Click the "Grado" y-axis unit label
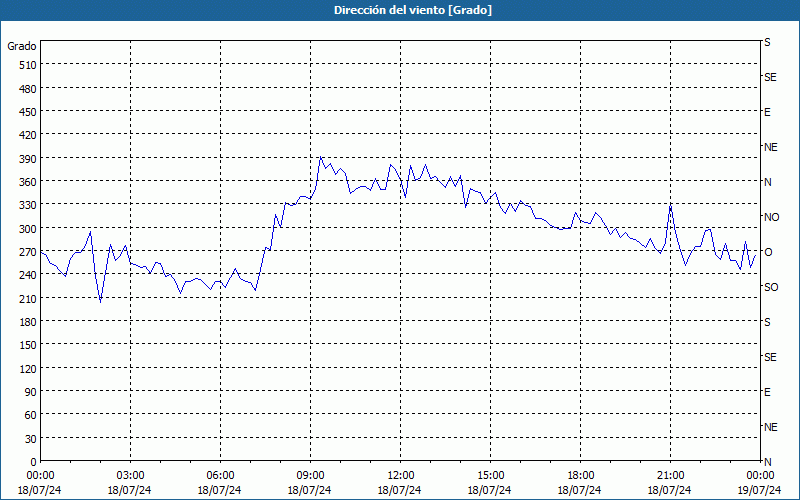800x500 pixels. [22, 46]
